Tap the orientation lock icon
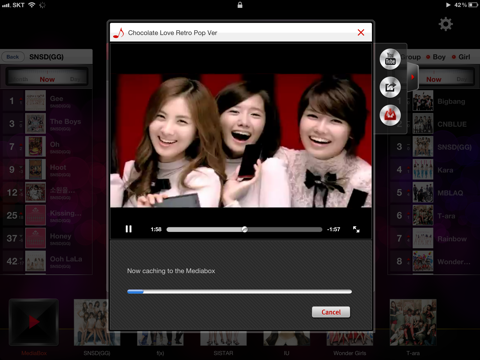This screenshot has width=480, height=360. 240,5
